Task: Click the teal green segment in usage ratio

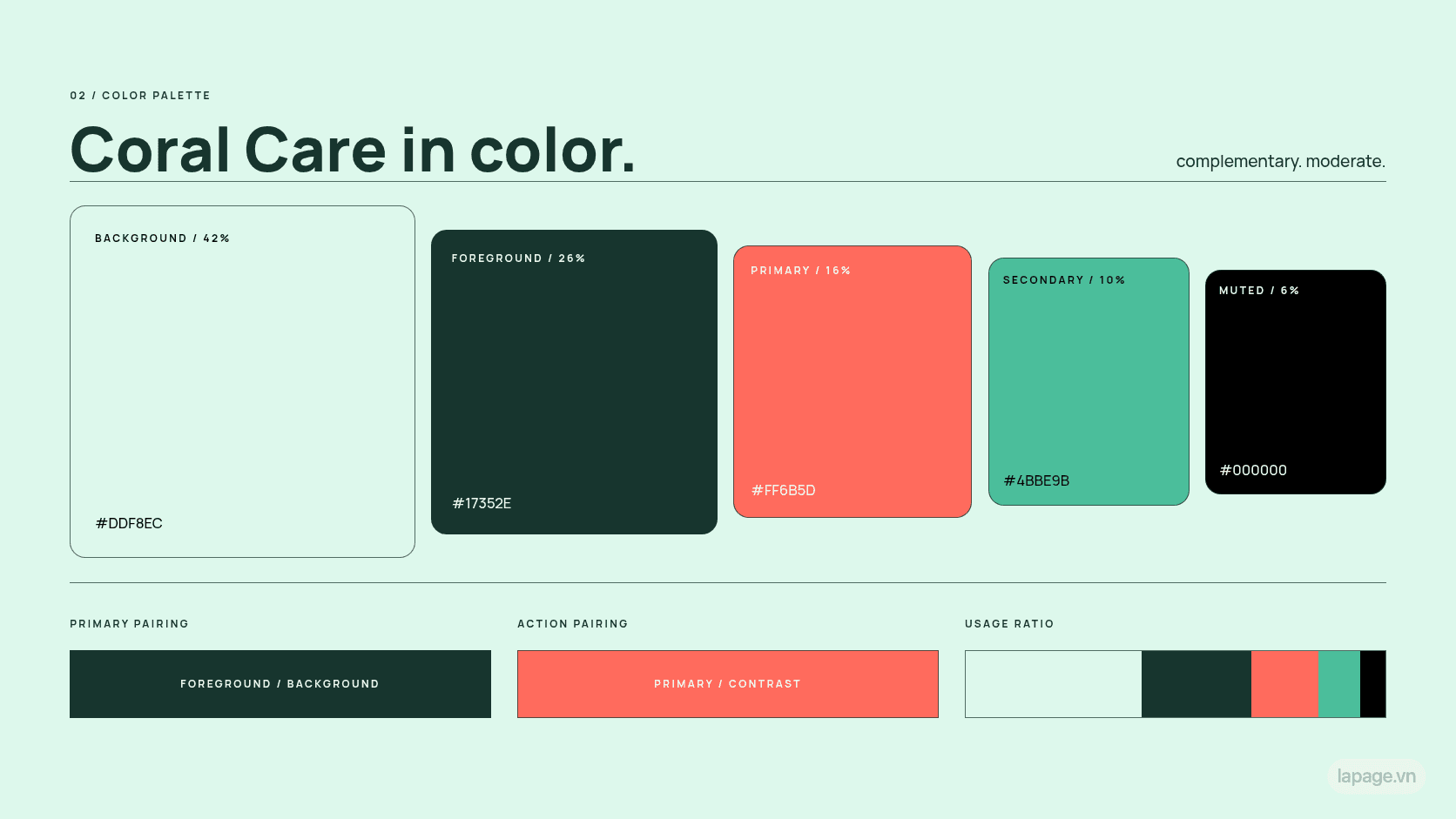Action: pyautogui.click(x=1339, y=684)
